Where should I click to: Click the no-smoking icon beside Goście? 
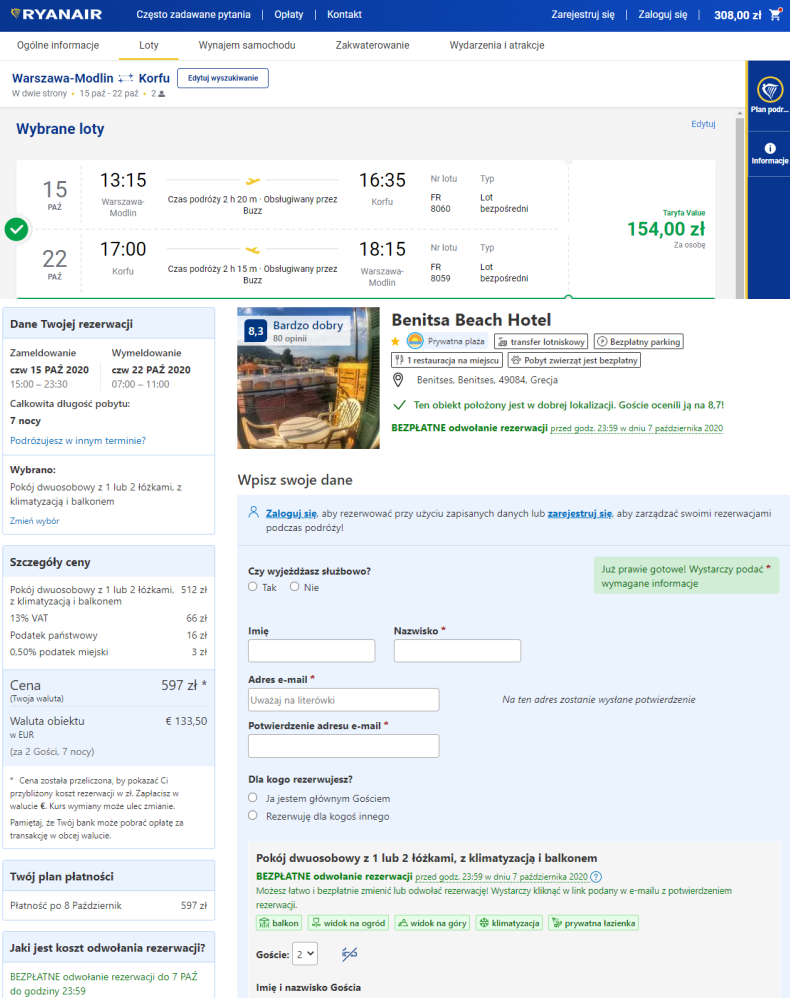coord(349,953)
